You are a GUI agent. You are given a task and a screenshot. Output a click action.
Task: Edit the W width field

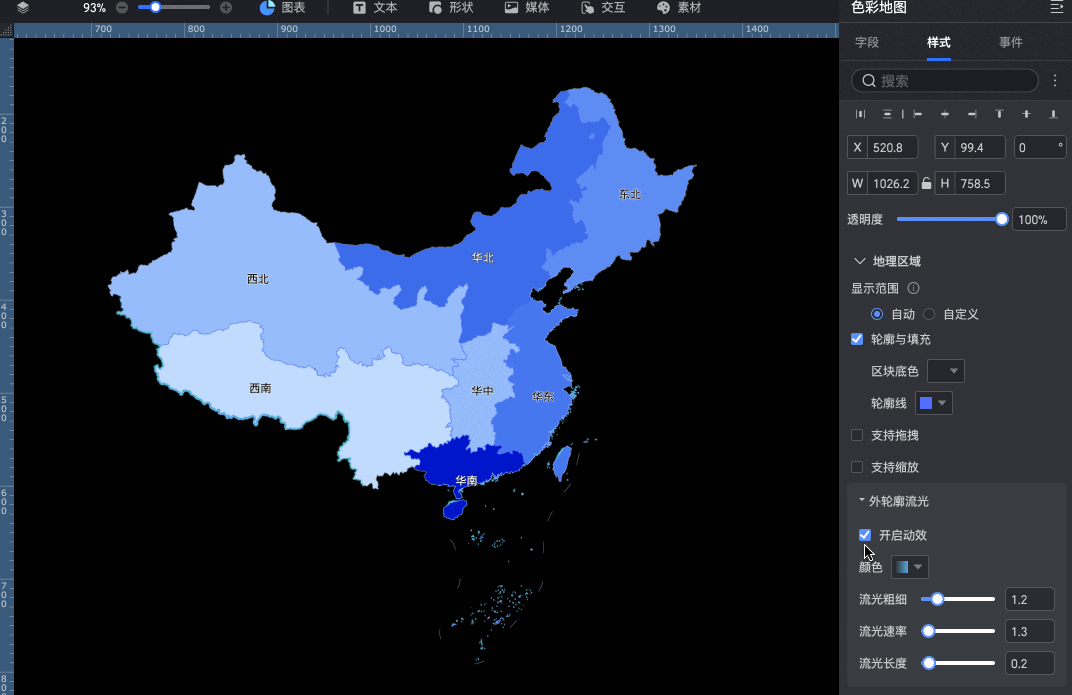coord(883,183)
